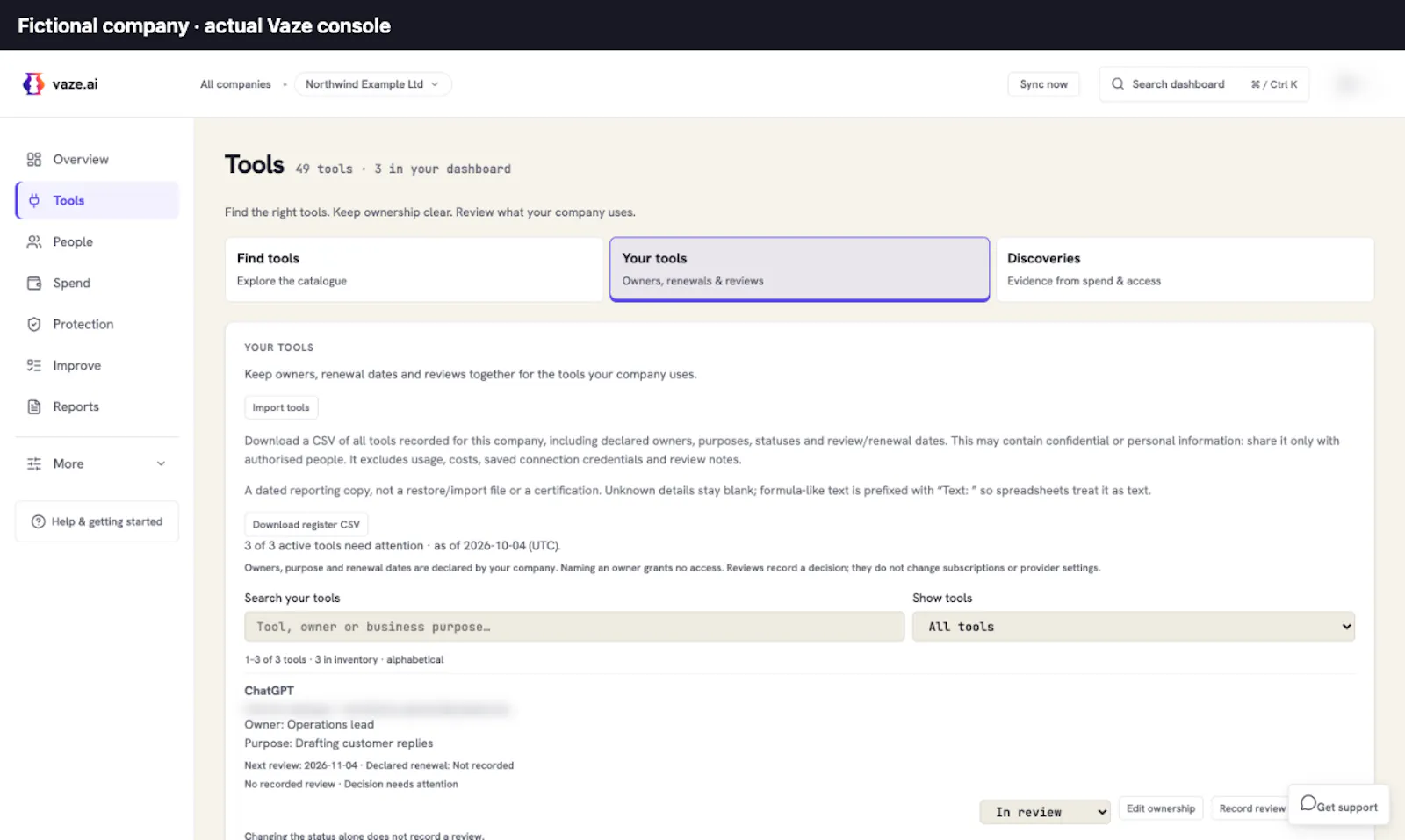Switch to the Your tools tab
Screen dimensions: 1405x840
(x=800, y=269)
